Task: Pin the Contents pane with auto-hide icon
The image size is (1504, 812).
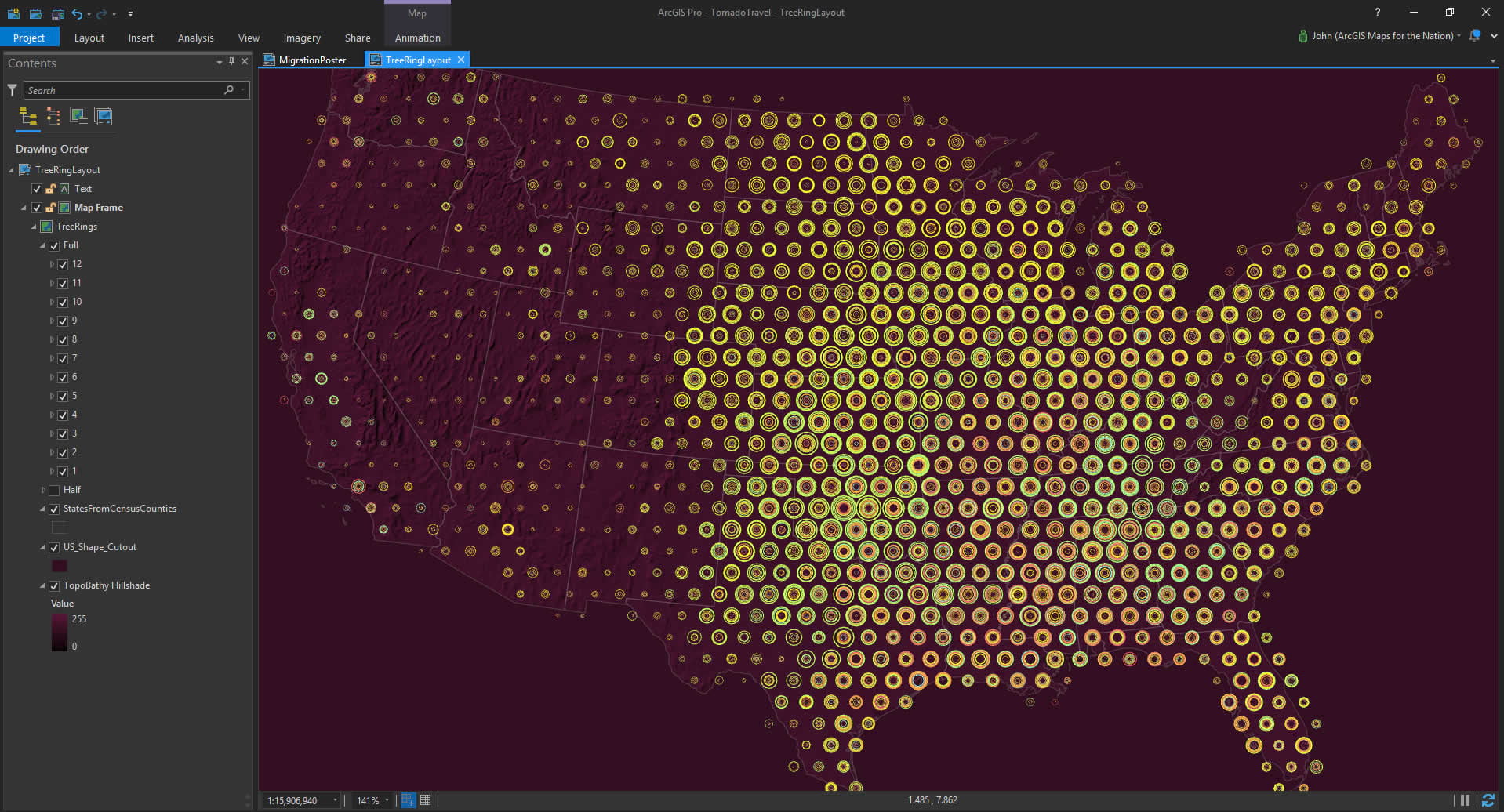Action: [x=231, y=61]
